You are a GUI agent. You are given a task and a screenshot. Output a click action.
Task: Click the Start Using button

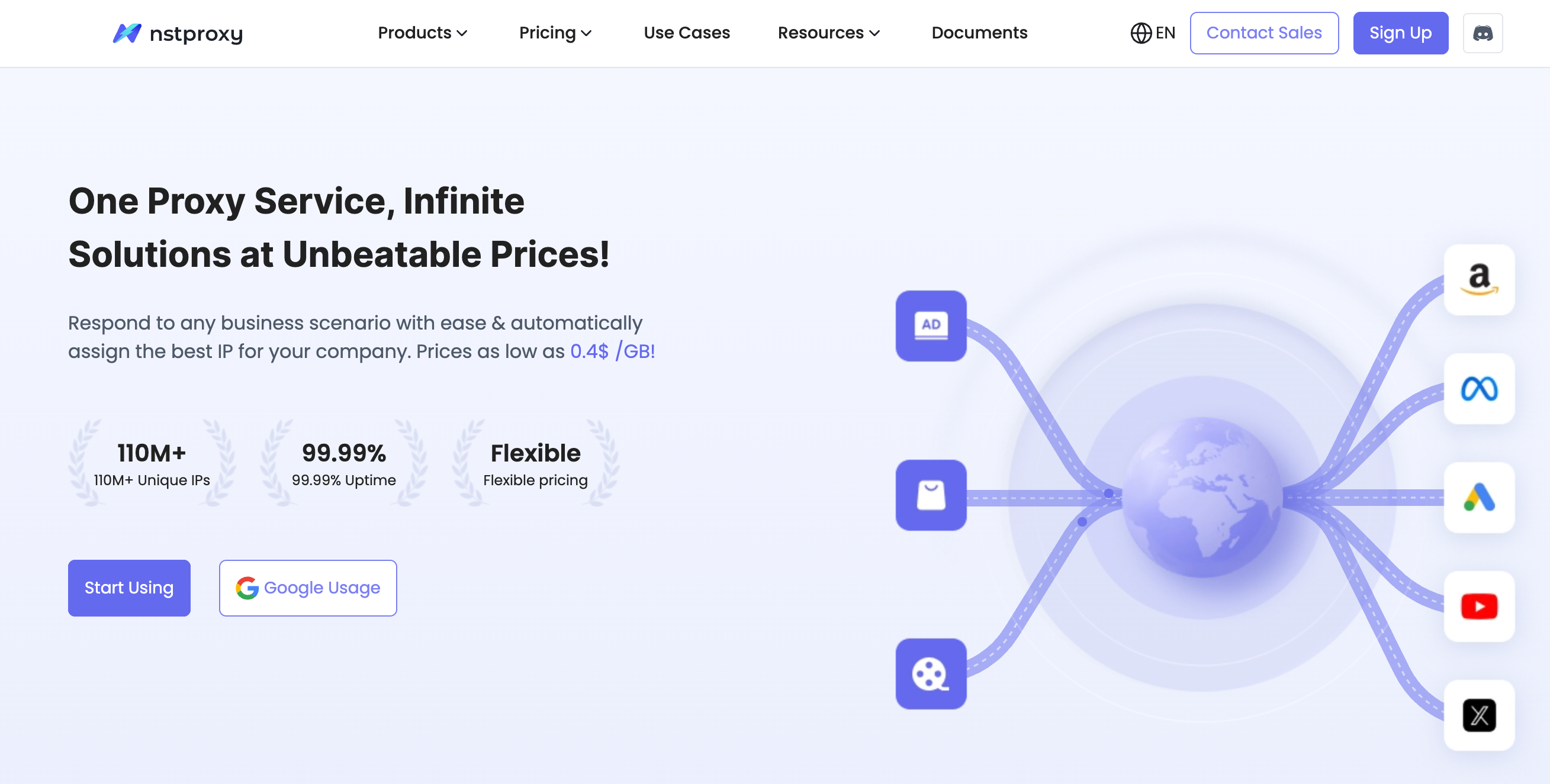coord(128,588)
